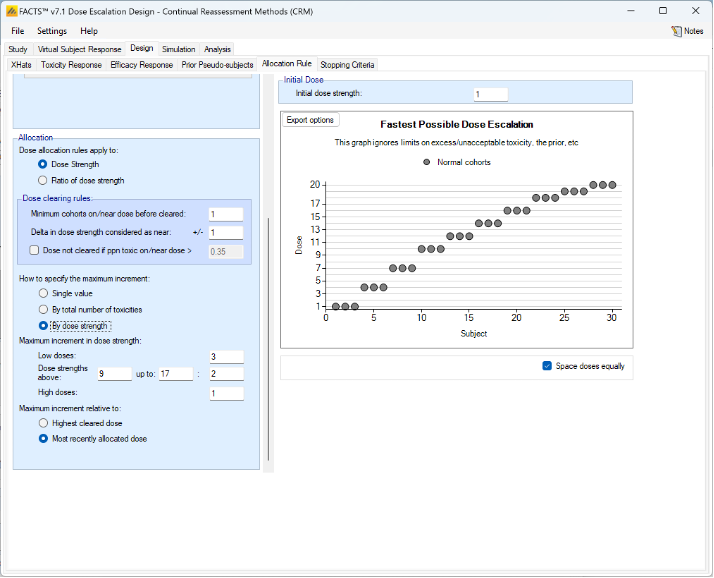Enable Dose not cleared if ppn toxic checkbox
The width and height of the screenshot is (714, 578).
click(36, 251)
